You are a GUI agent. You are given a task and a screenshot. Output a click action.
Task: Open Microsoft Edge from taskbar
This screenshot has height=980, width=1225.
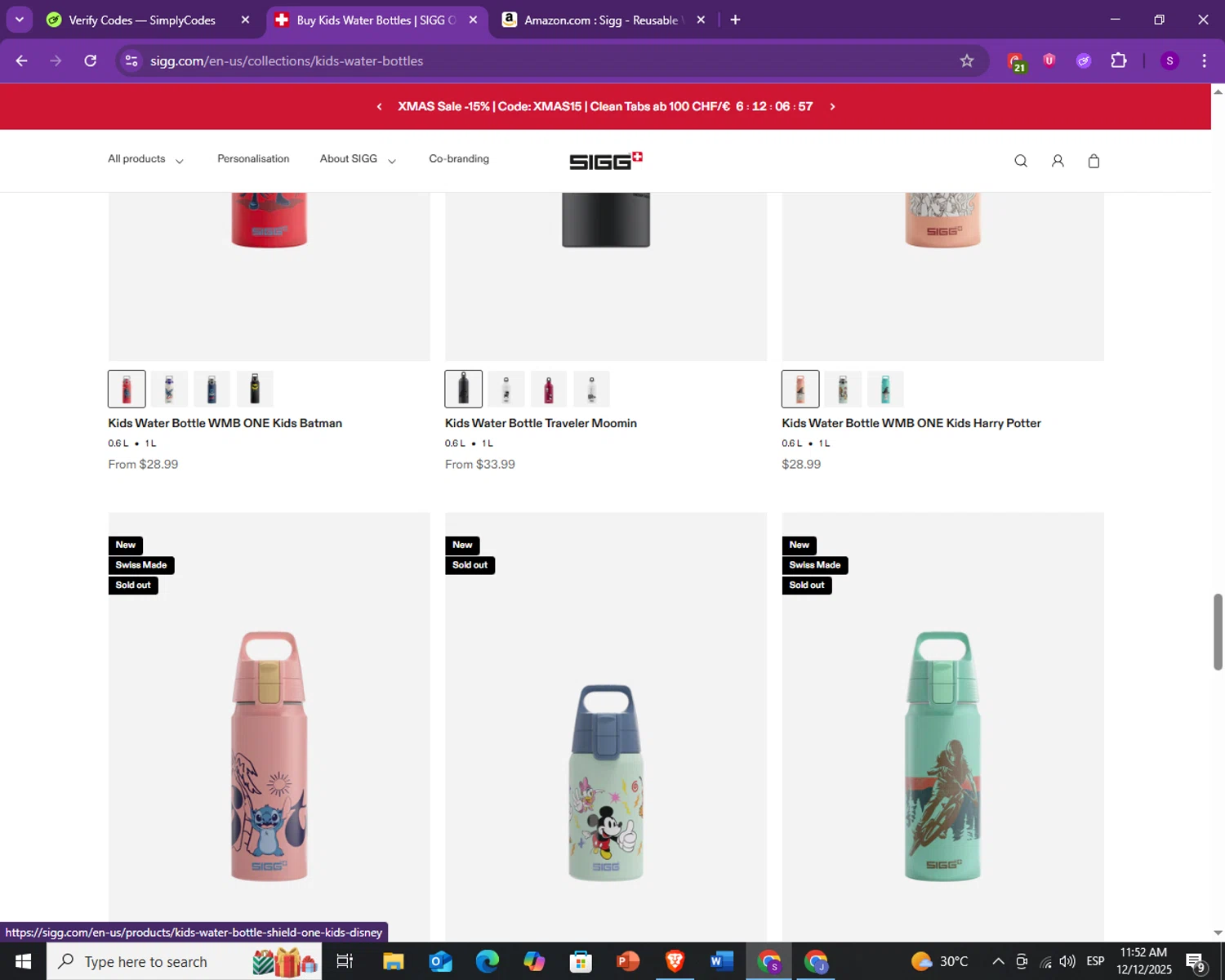(488, 961)
